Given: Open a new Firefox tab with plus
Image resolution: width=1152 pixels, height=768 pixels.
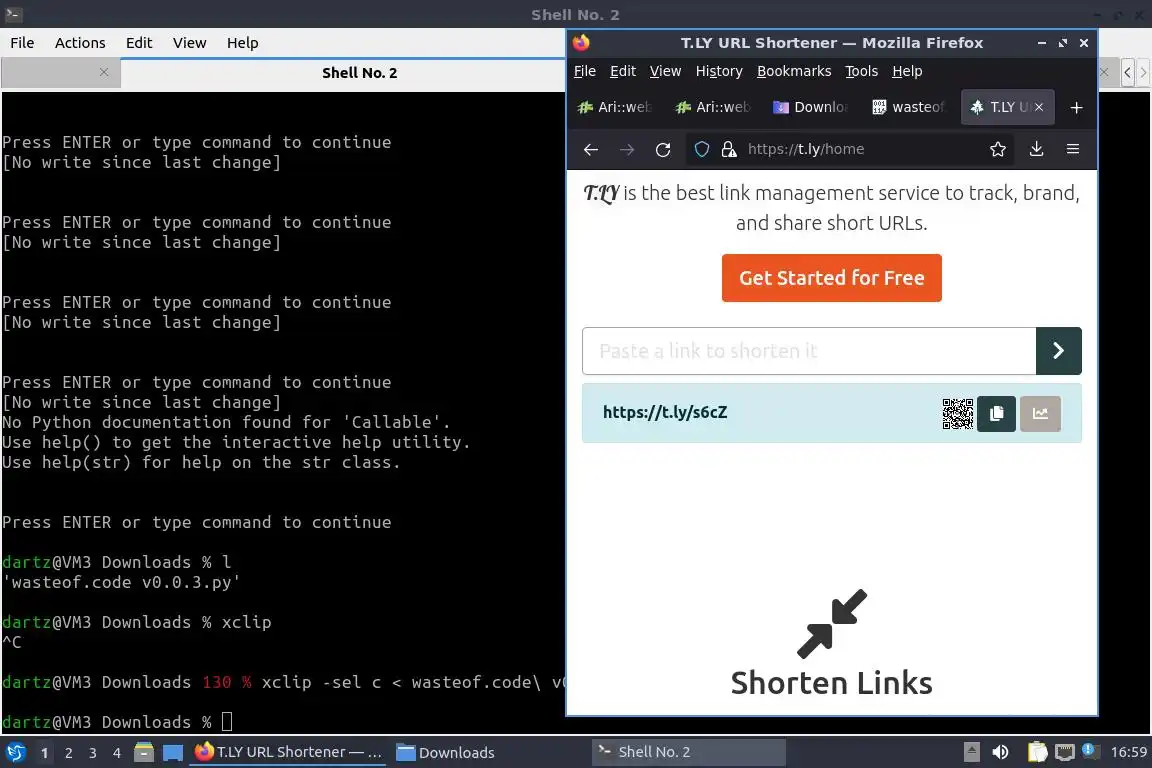Looking at the screenshot, I should [x=1076, y=107].
